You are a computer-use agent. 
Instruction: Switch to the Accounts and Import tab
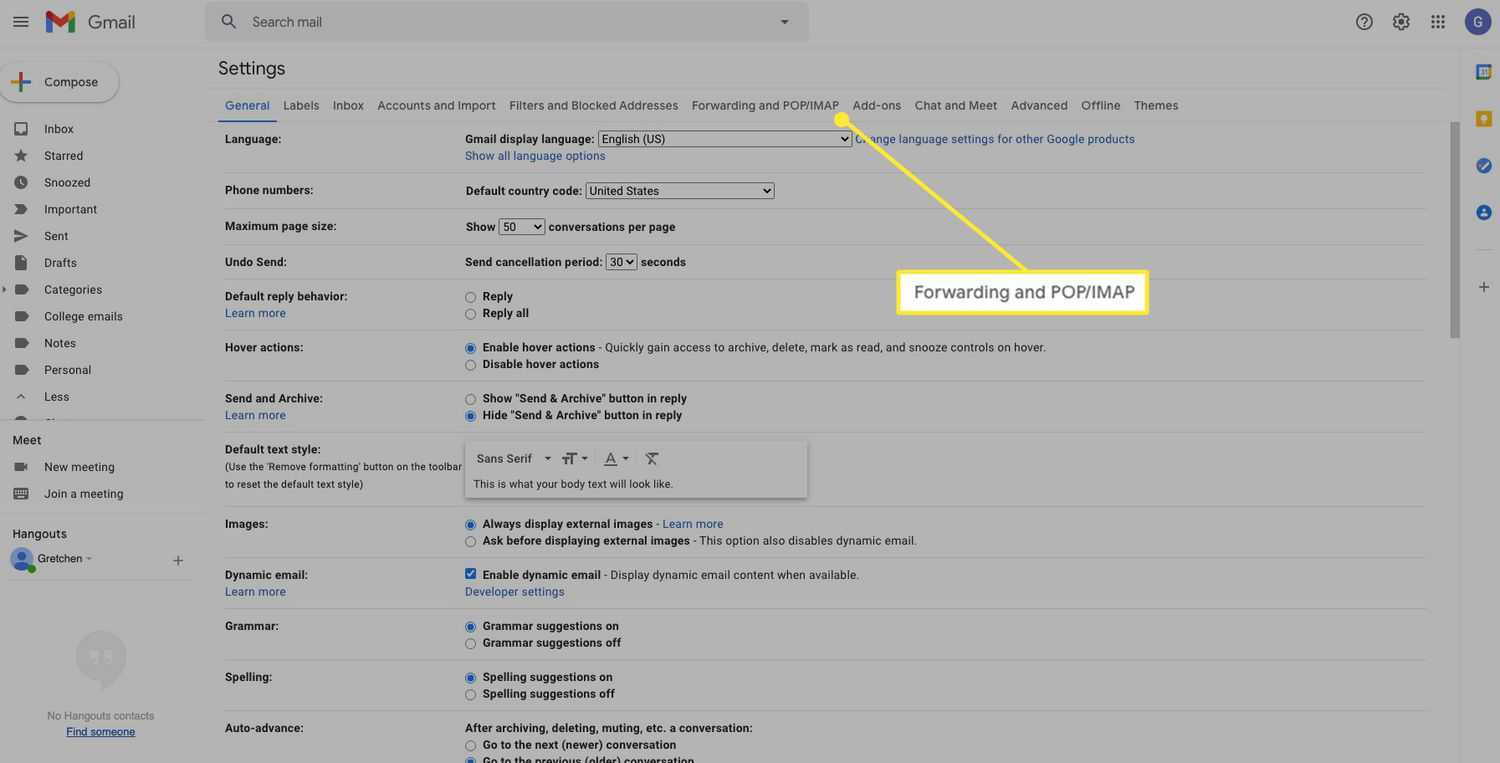pos(436,105)
